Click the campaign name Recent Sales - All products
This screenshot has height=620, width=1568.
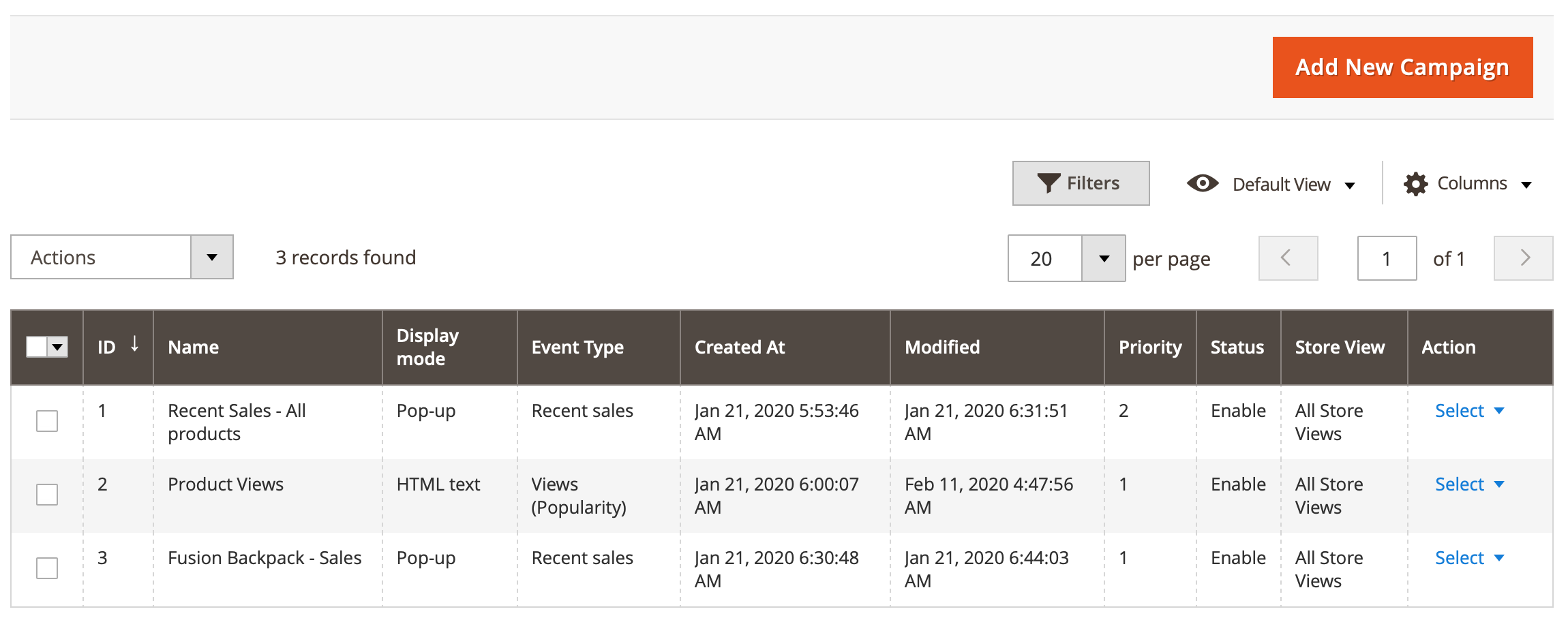pos(237,422)
